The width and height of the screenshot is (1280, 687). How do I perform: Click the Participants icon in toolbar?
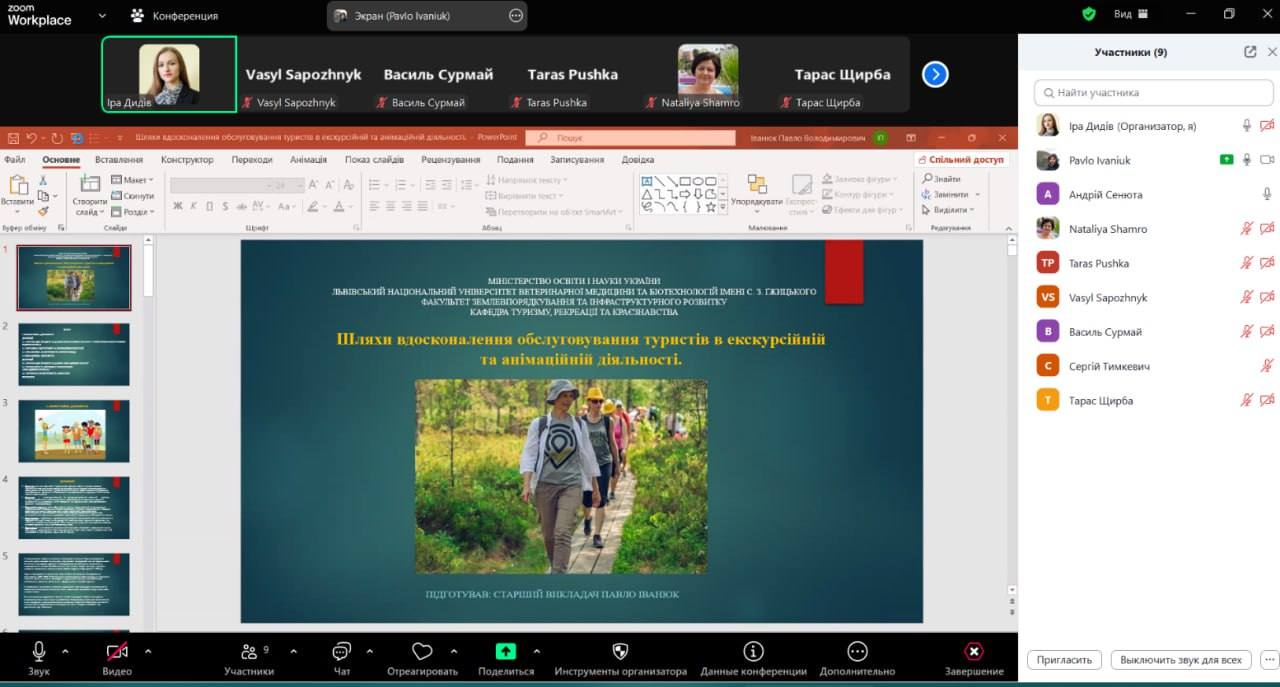[249, 652]
